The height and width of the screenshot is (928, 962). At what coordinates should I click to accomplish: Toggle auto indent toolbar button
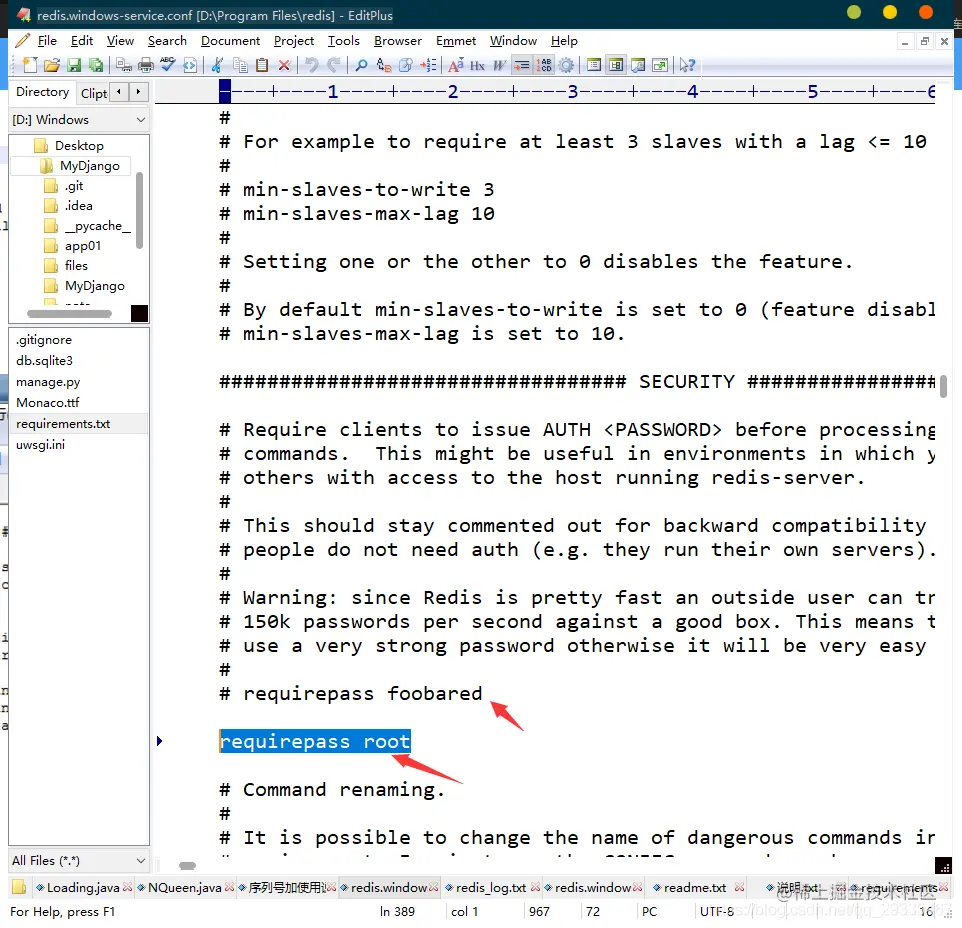522,65
